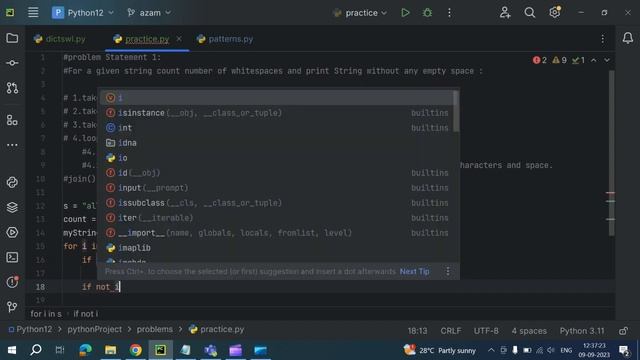
Task: Click the 18:13 line column indicator
Action: click(417, 331)
